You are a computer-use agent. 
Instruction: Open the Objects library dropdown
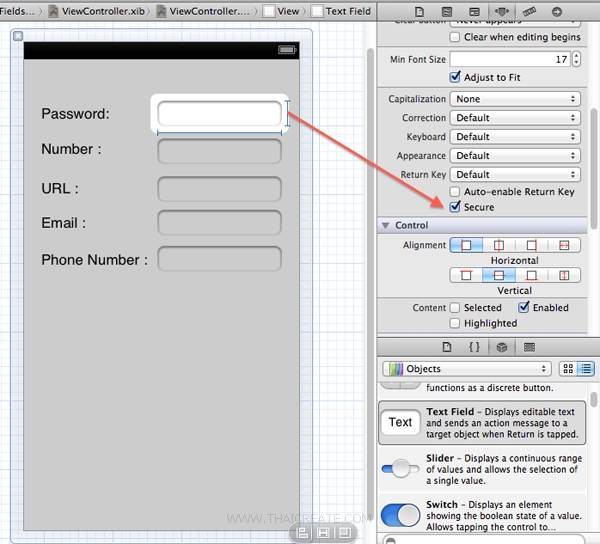point(466,369)
